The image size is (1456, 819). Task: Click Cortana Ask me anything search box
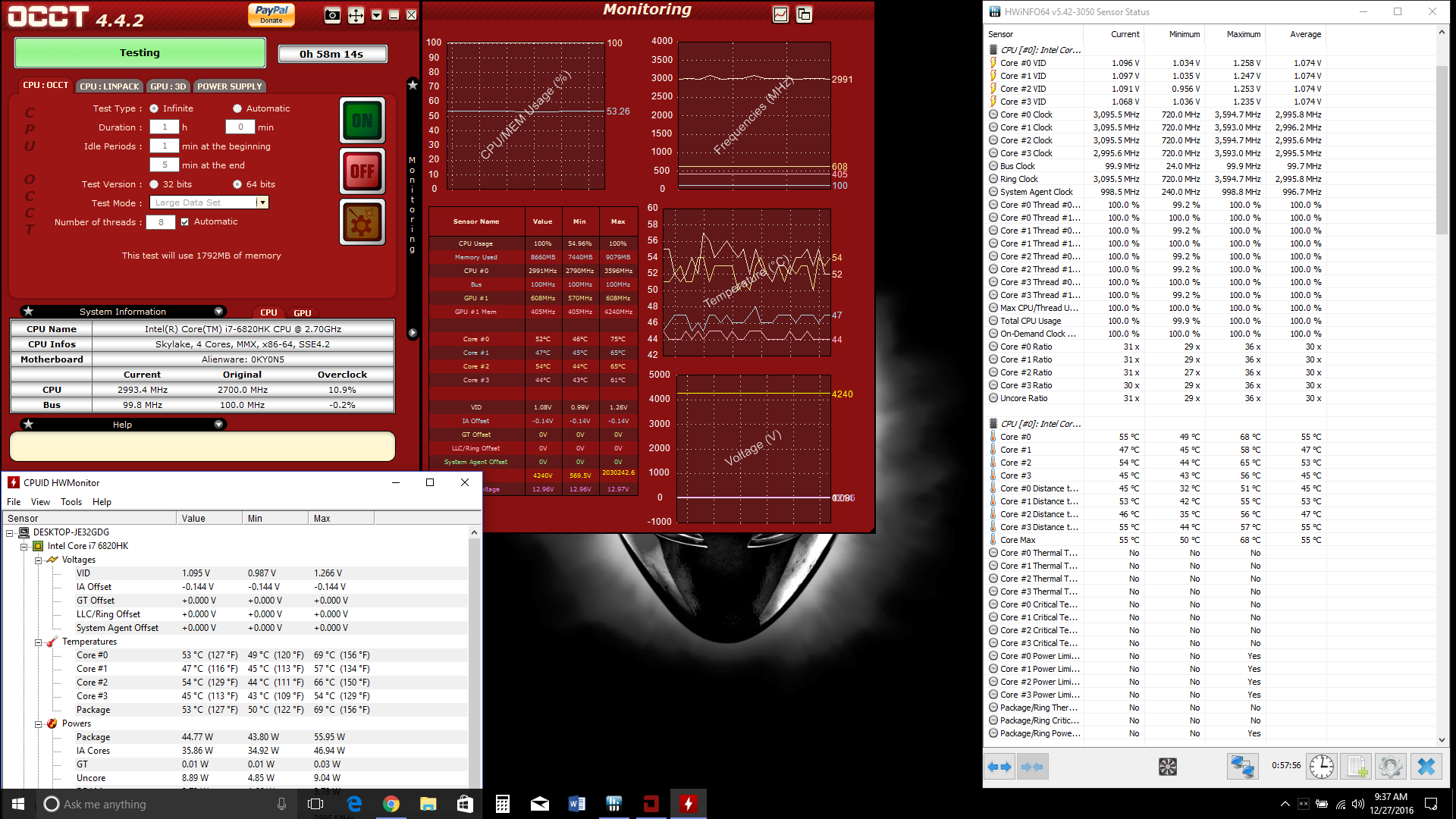tap(165, 804)
